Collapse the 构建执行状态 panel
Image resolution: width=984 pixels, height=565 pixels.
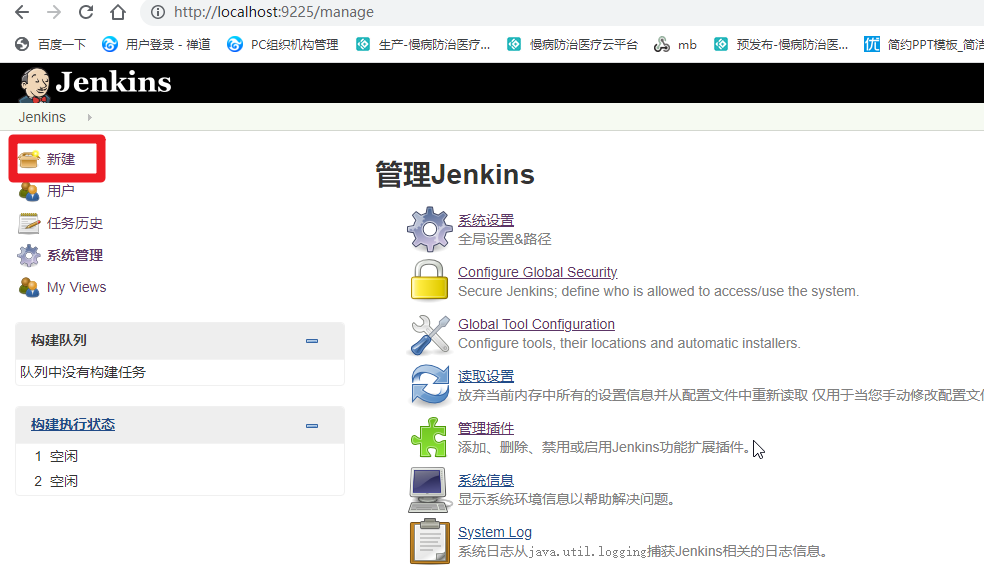(x=312, y=426)
